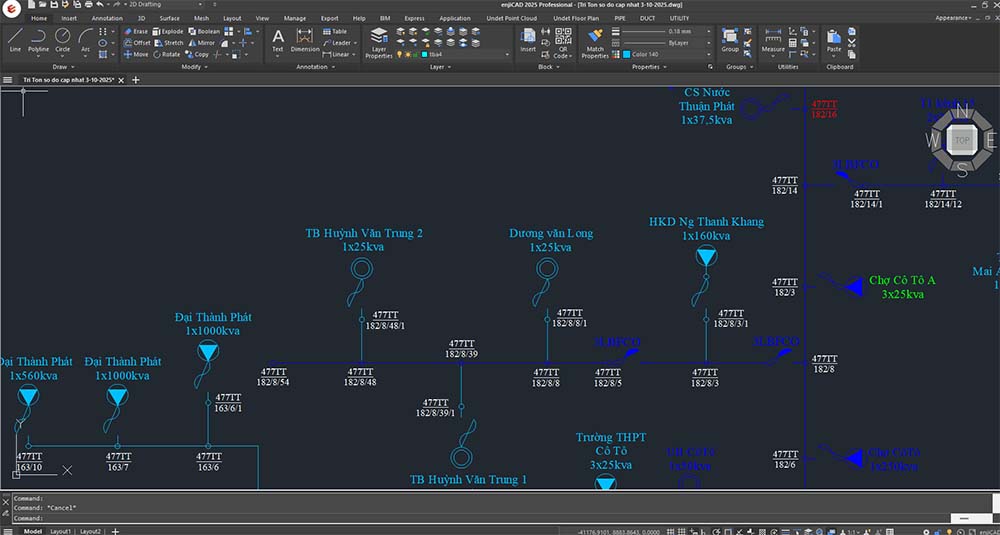The height and width of the screenshot is (535, 1000).
Task: Select the Line drawing tool
Action: point(15,39)
